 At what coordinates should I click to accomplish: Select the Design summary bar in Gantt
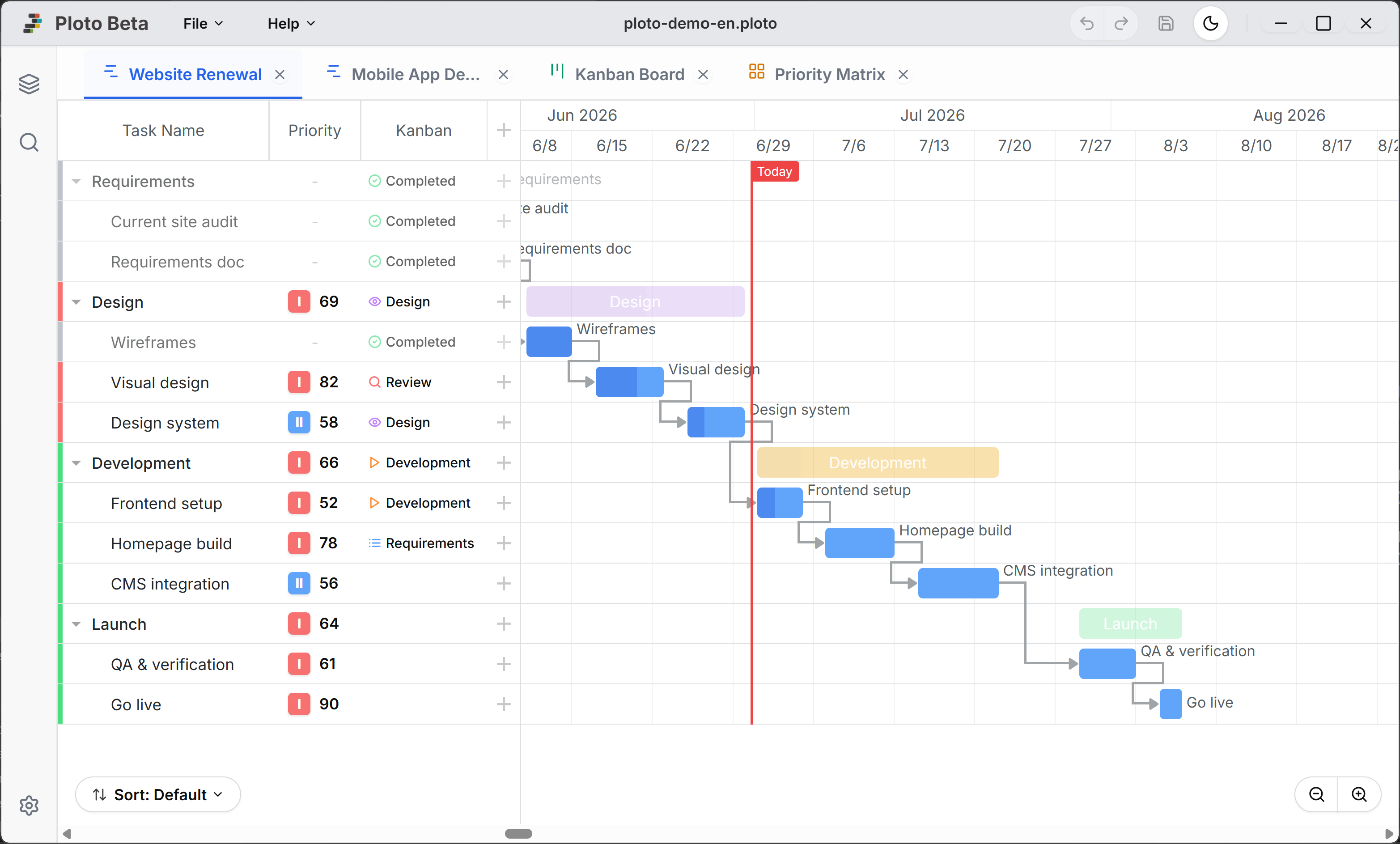635,301
